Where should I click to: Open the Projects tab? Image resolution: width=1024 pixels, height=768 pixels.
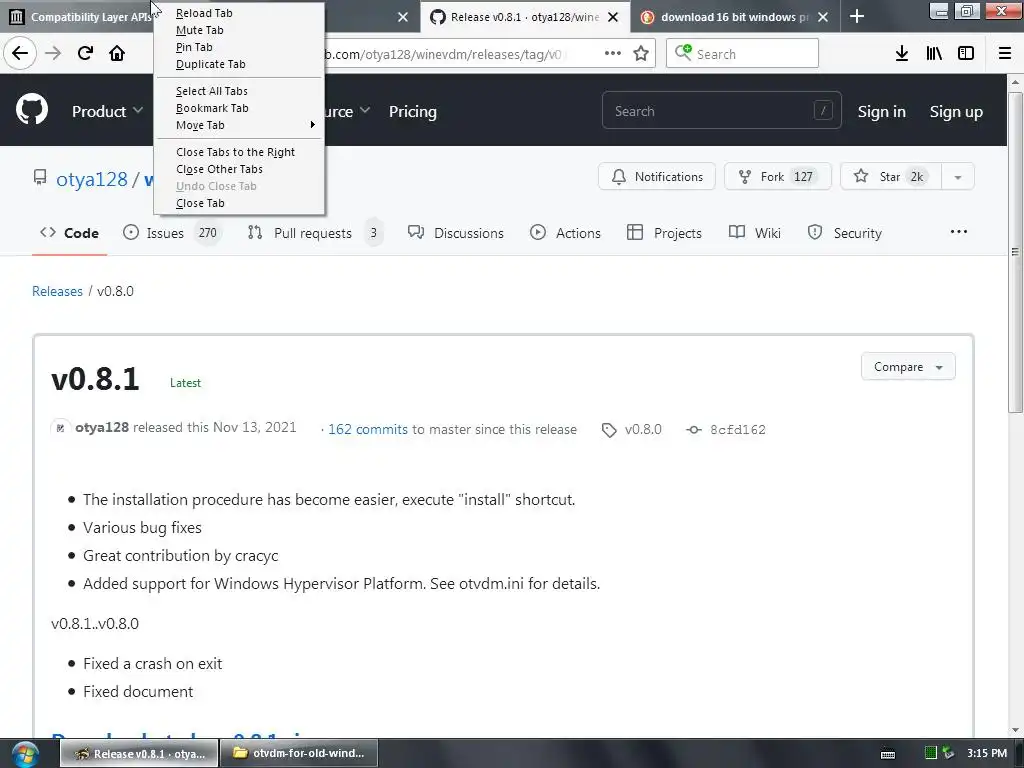coord(664,233)
